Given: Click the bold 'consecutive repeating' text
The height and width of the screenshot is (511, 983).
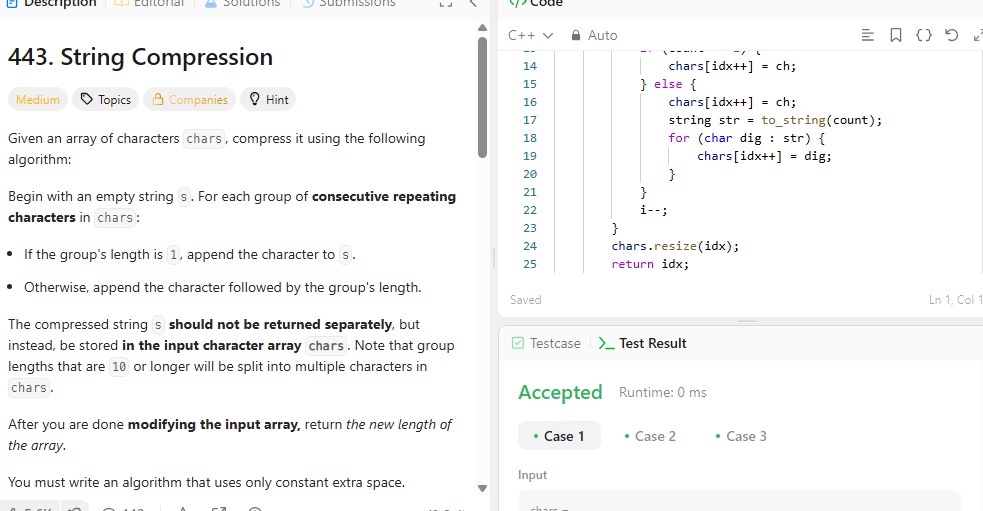Looking at the screenshot, I should click(x=384, y=196).
